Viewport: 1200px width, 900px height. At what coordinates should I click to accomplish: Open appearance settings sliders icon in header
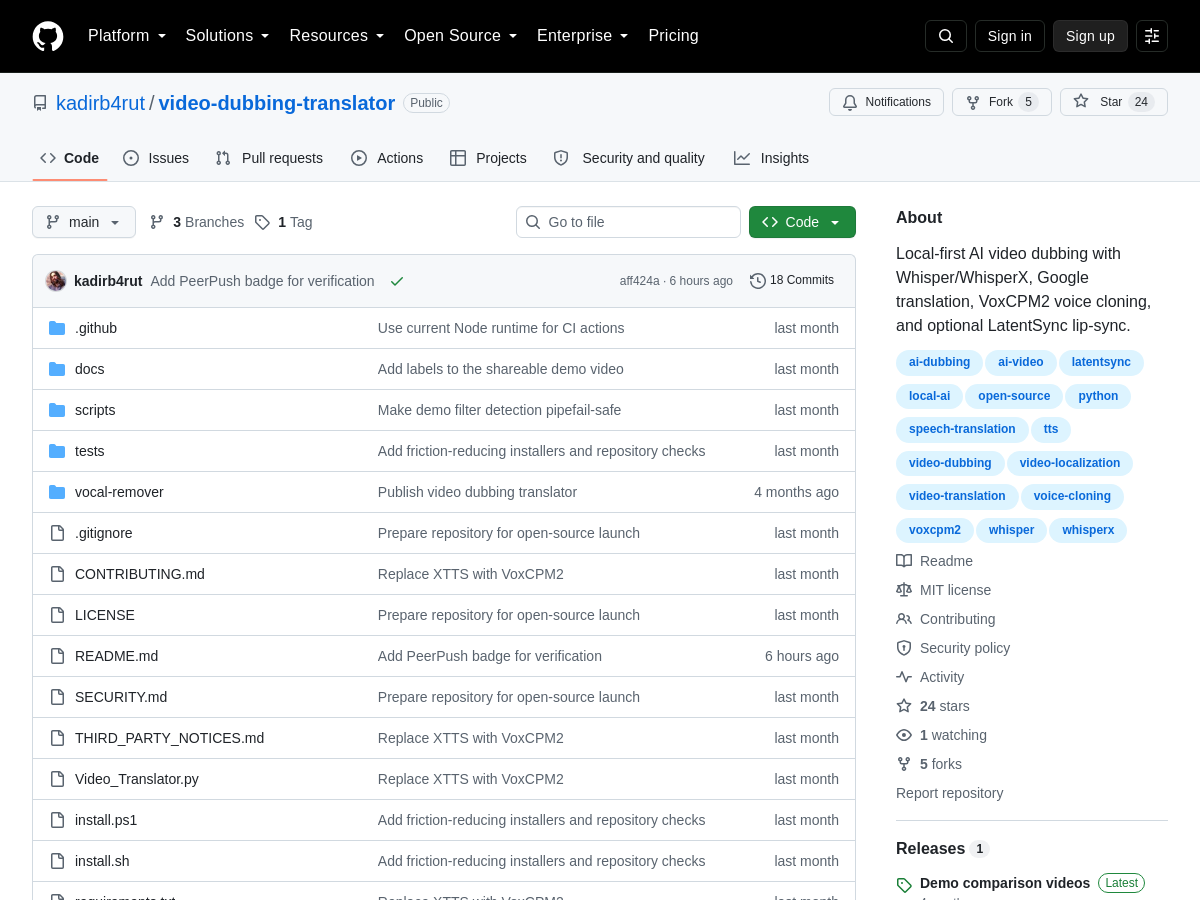[x=1152, y=36]
